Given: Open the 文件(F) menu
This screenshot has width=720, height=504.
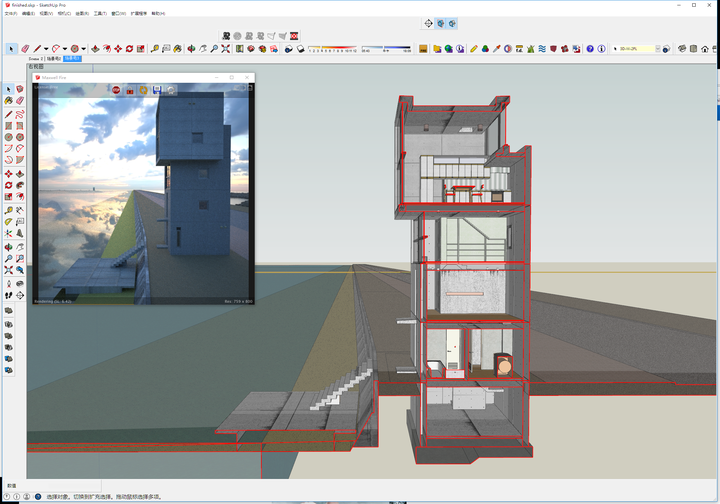Looking at the screenshot, I should pos(12,14).
